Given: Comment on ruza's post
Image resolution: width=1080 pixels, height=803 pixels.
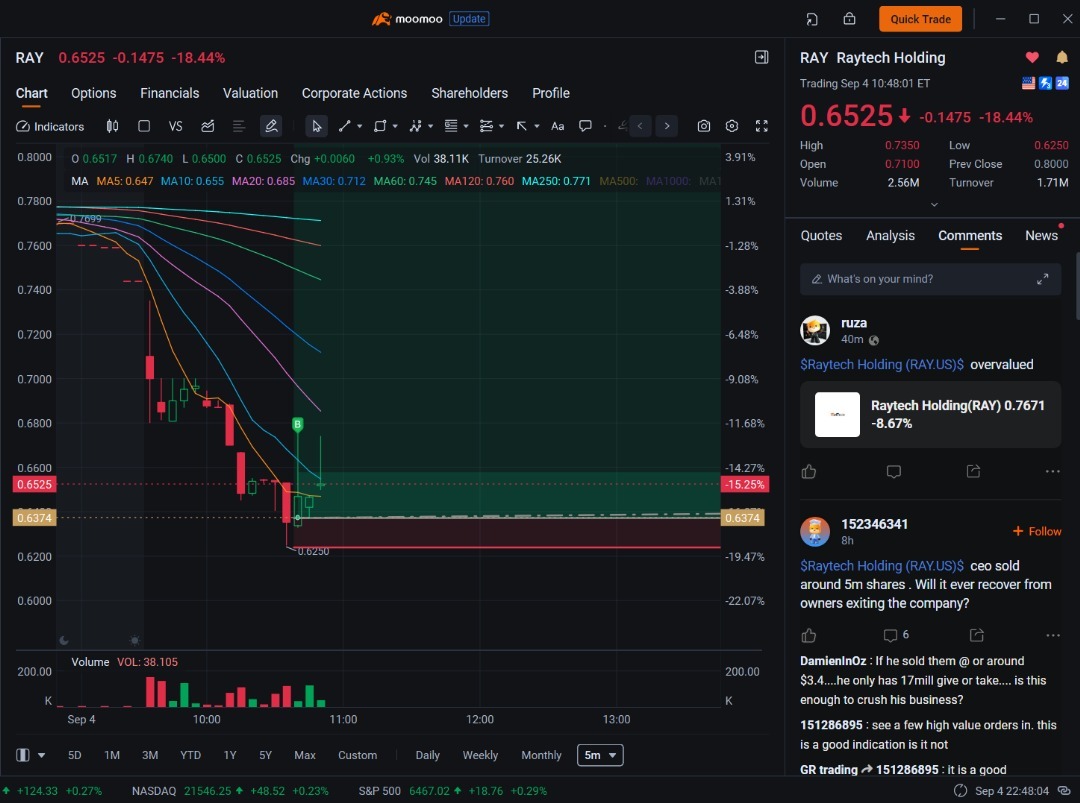Looking at the screenshot, I should pyautogui.click(x=893, y=472).
